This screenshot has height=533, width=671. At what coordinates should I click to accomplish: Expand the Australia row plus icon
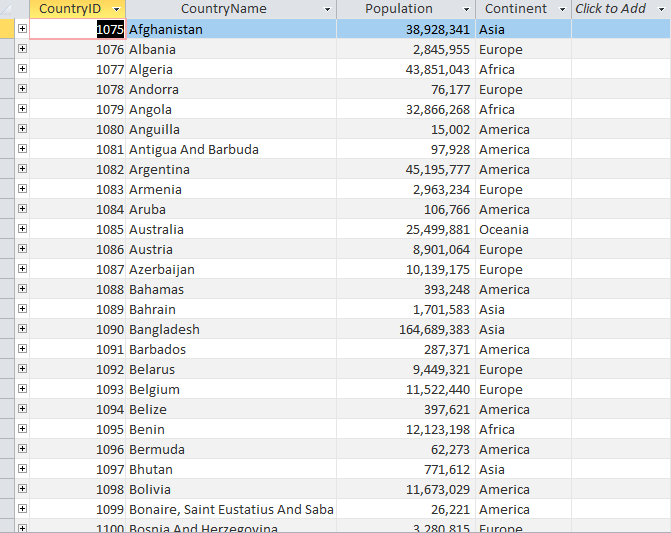click(x=22, y=229)
